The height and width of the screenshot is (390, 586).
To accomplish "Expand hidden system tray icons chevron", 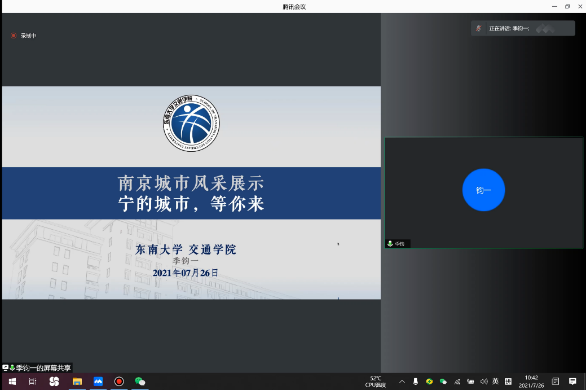I will tap(402, 381).
